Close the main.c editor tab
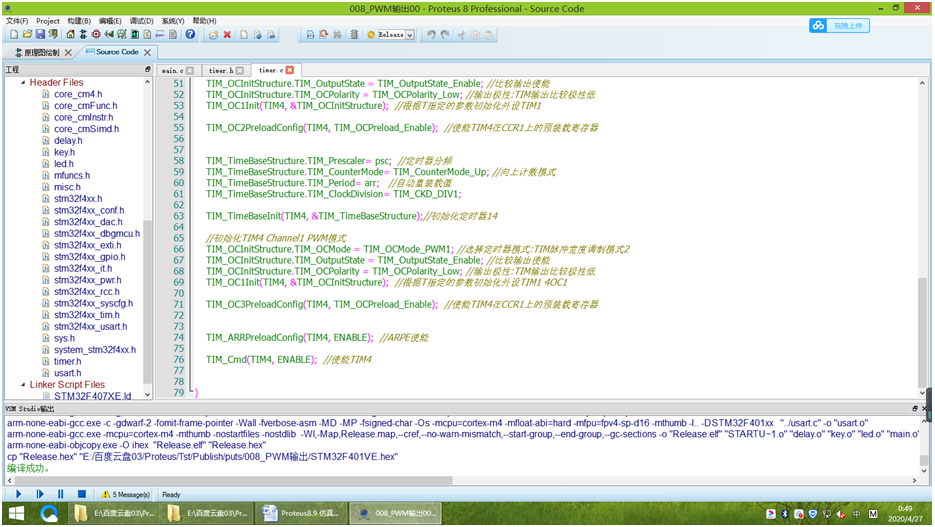 190,70
